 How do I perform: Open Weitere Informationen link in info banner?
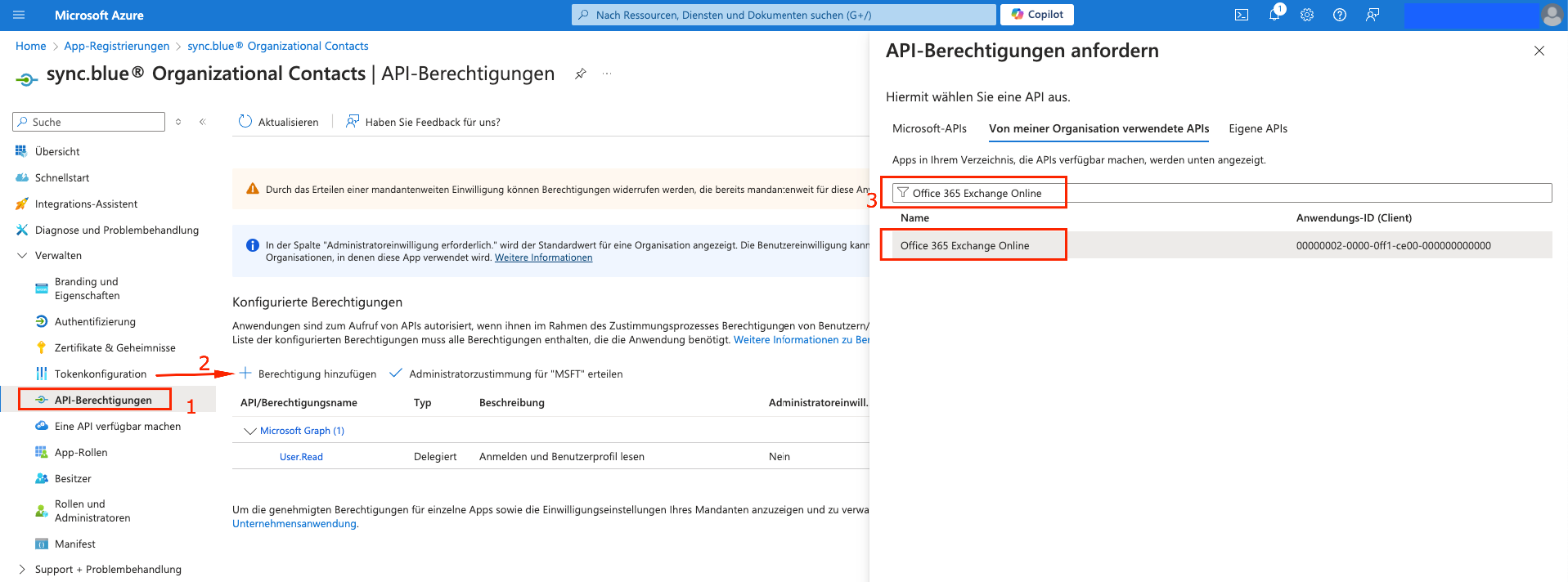coord(544,257)
